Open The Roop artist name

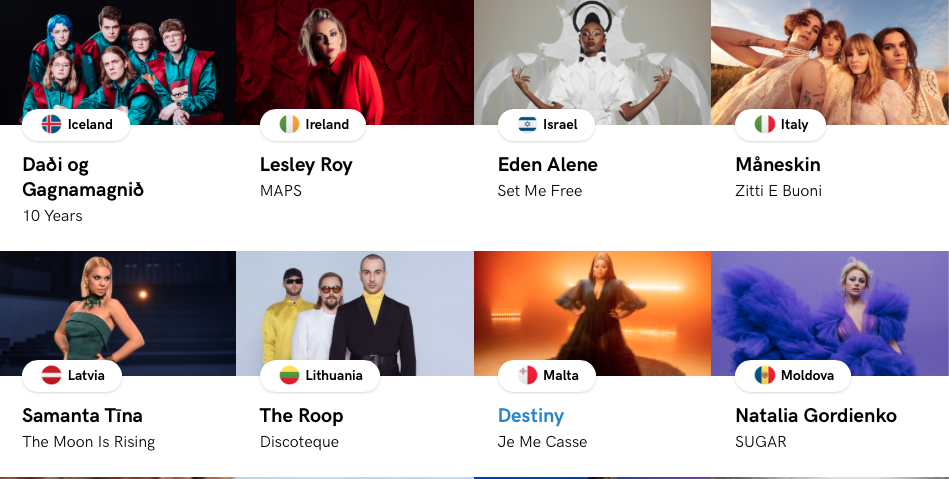(x=301, y=415)
